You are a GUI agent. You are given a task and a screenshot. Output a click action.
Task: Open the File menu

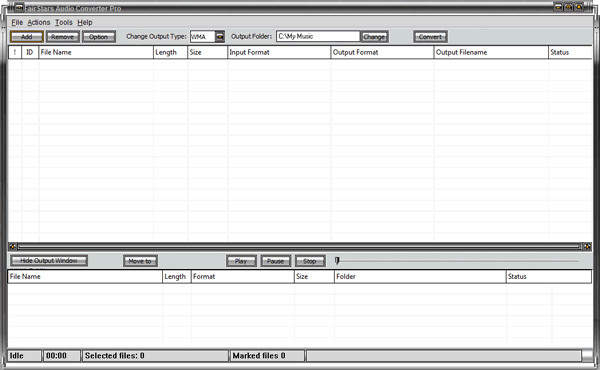click(x=17, y=22)
